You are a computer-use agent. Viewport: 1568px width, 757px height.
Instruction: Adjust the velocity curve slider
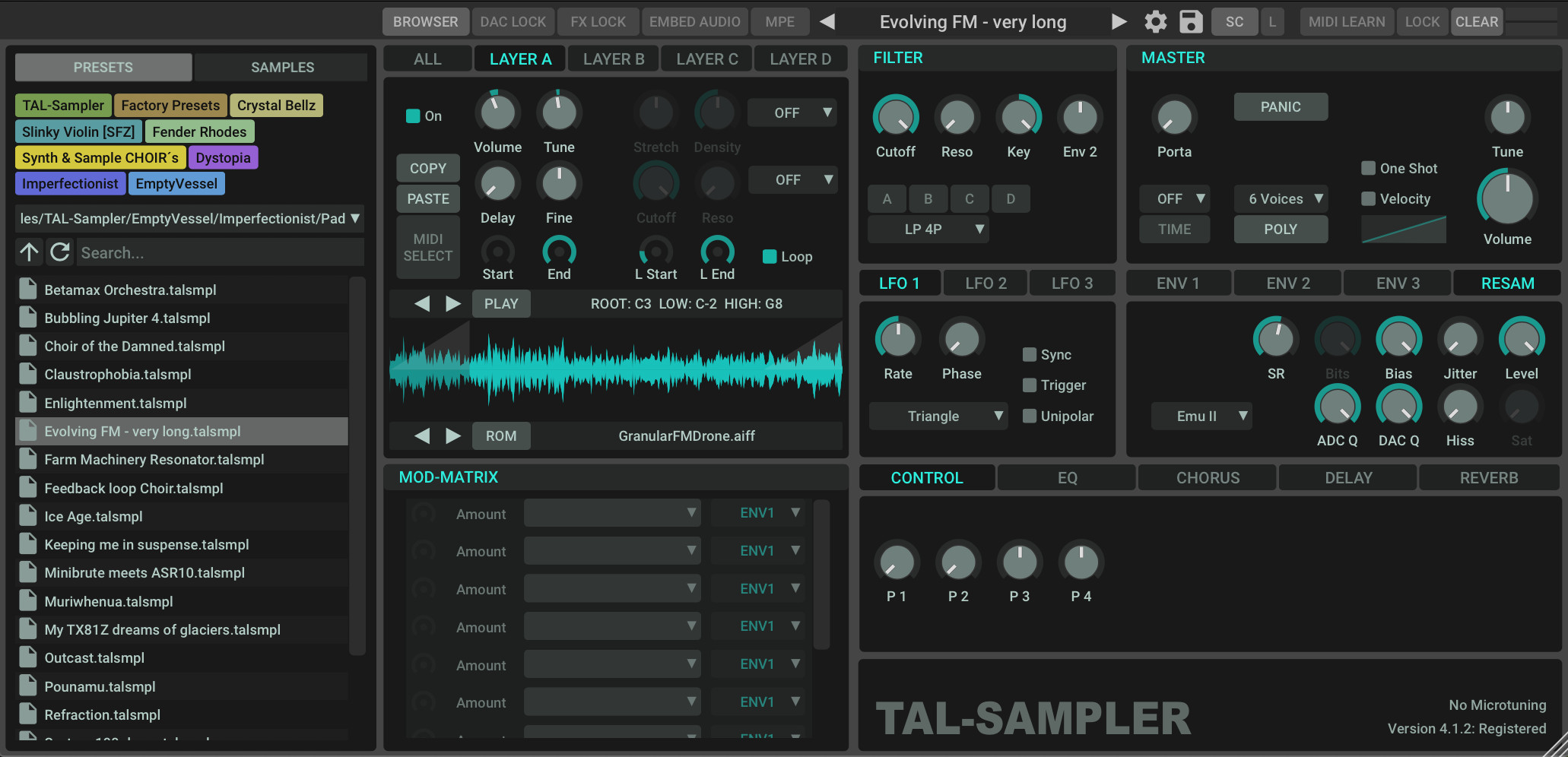tap(1403, 229)
